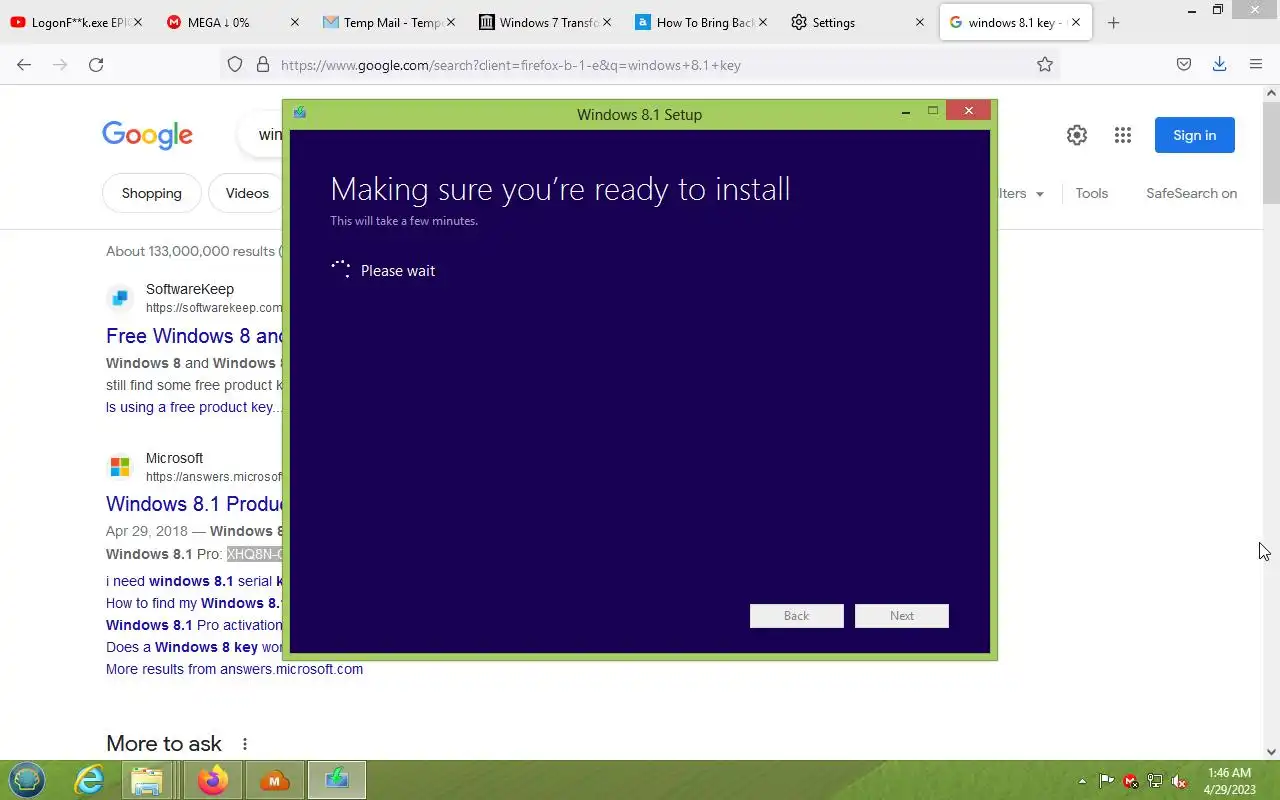Close the Temp Mail tab

pyautogui.click(x=450, y=22)
